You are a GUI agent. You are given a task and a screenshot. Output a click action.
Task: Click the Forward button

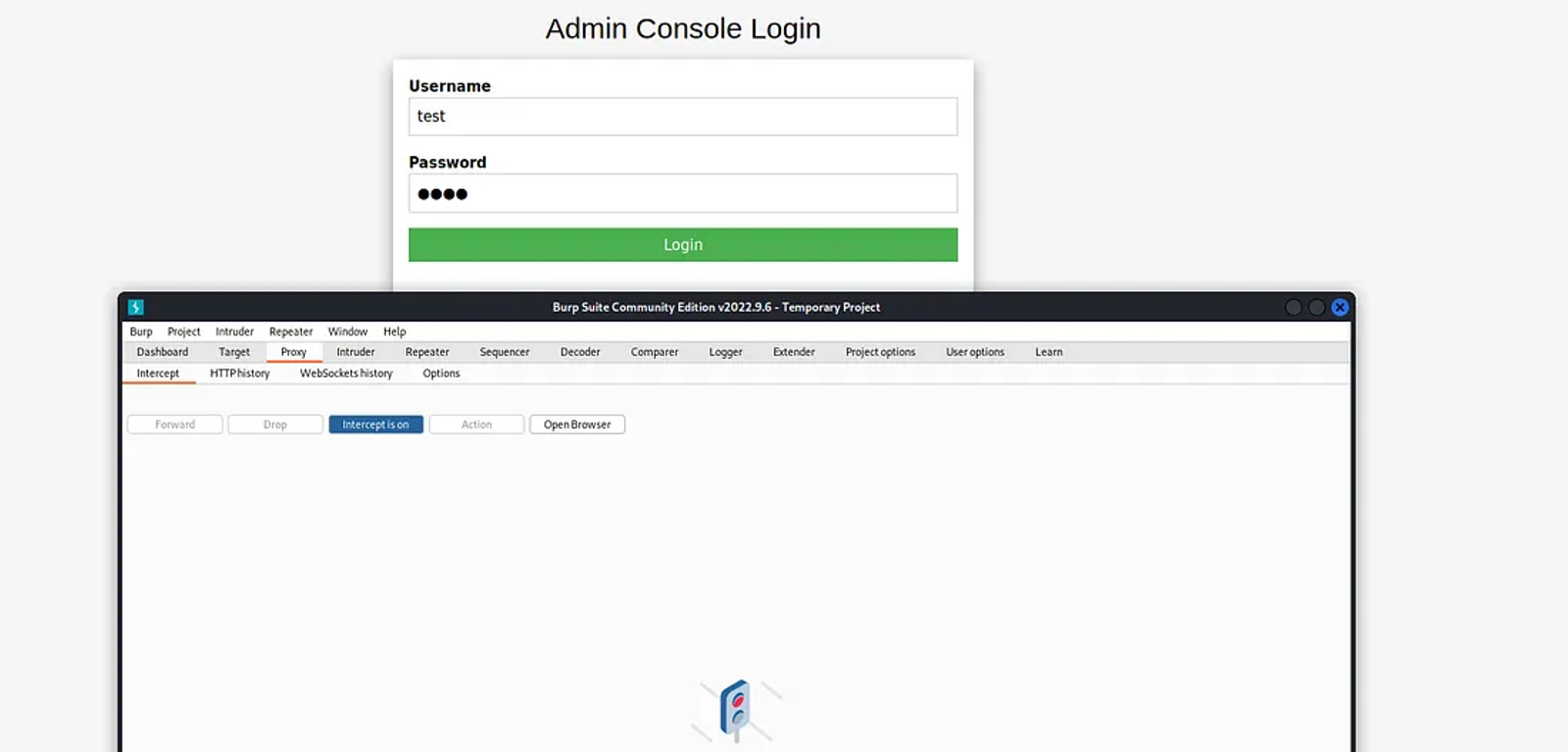click(174, 425)
